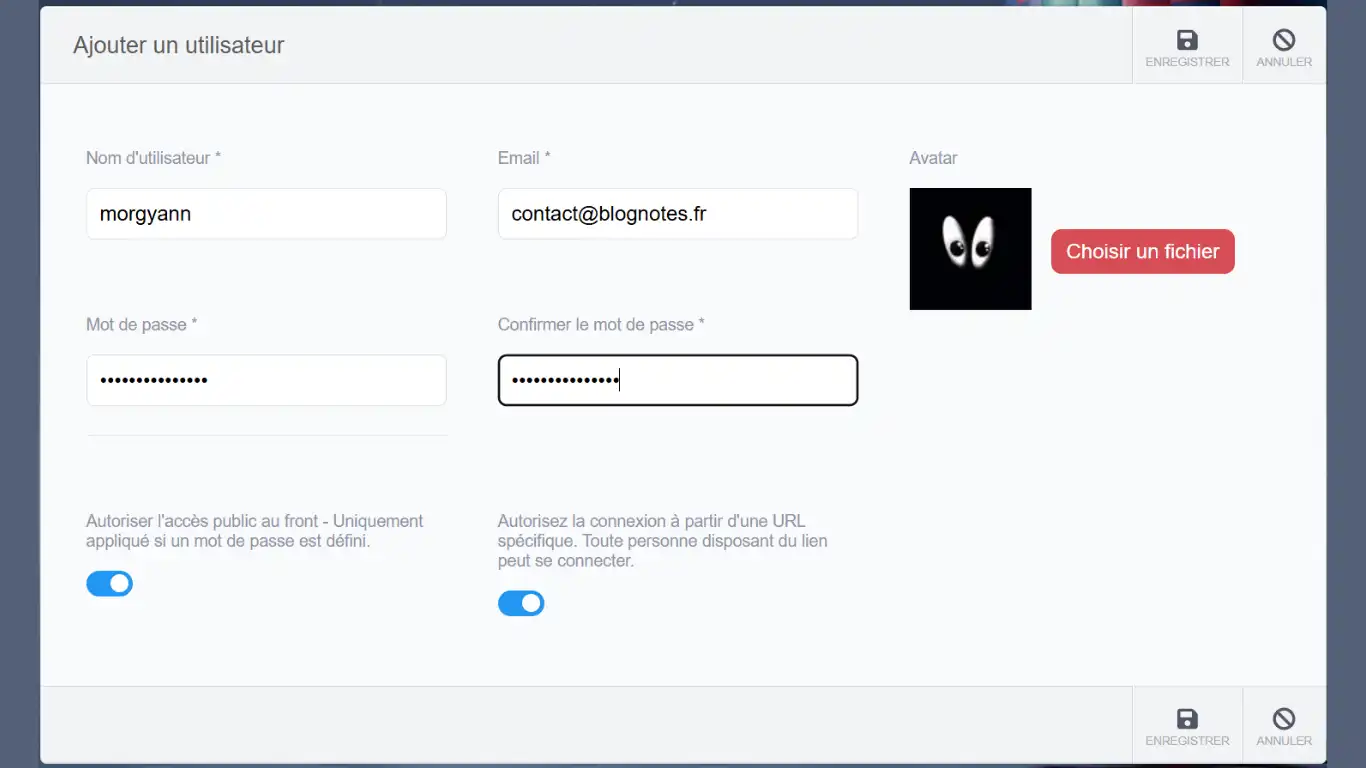Click the avatar eyes image thumbnail
This screenshot has height=768, width=1366.
(969, 248)
